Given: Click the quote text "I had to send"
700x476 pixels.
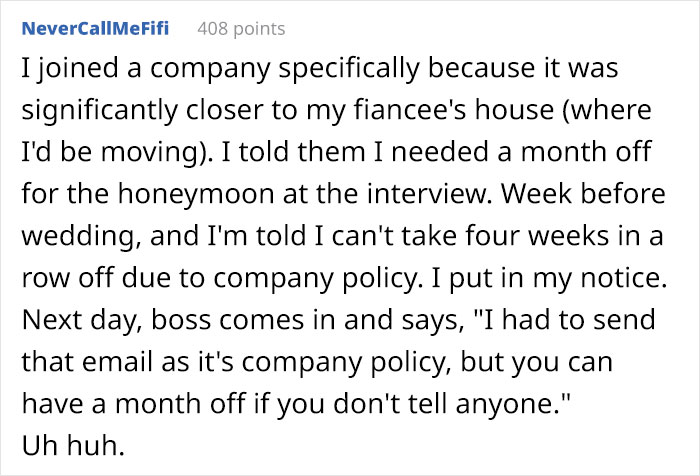Looking at the screenshot, I should click(544, 316).
